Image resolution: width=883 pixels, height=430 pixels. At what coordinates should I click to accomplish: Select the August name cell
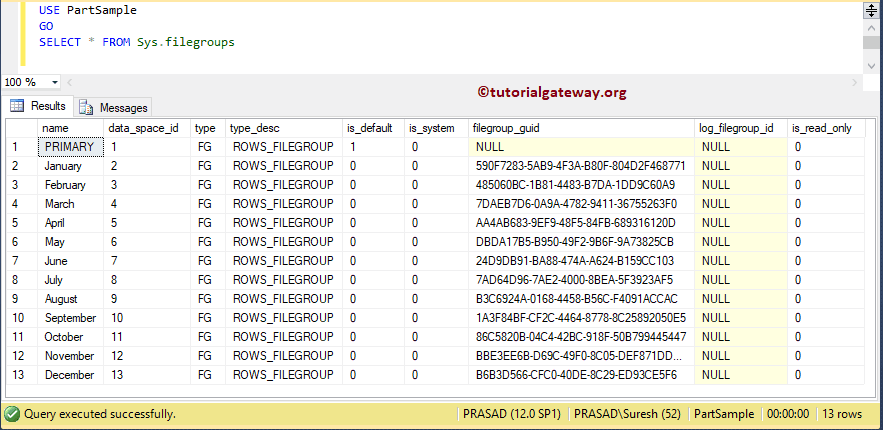pos(70,299)
